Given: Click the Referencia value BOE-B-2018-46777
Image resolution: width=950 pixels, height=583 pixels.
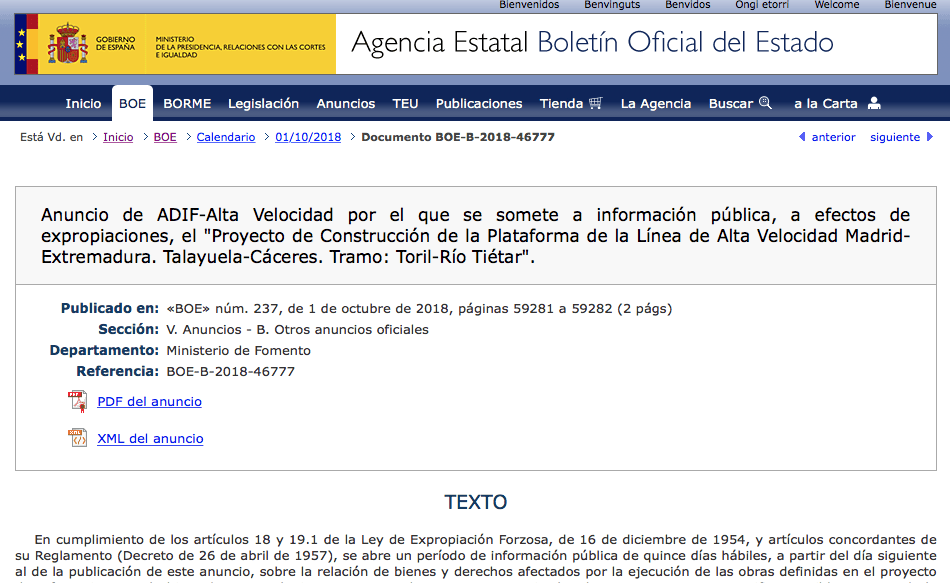Looking at the screenshot, I should click(230, 371).
